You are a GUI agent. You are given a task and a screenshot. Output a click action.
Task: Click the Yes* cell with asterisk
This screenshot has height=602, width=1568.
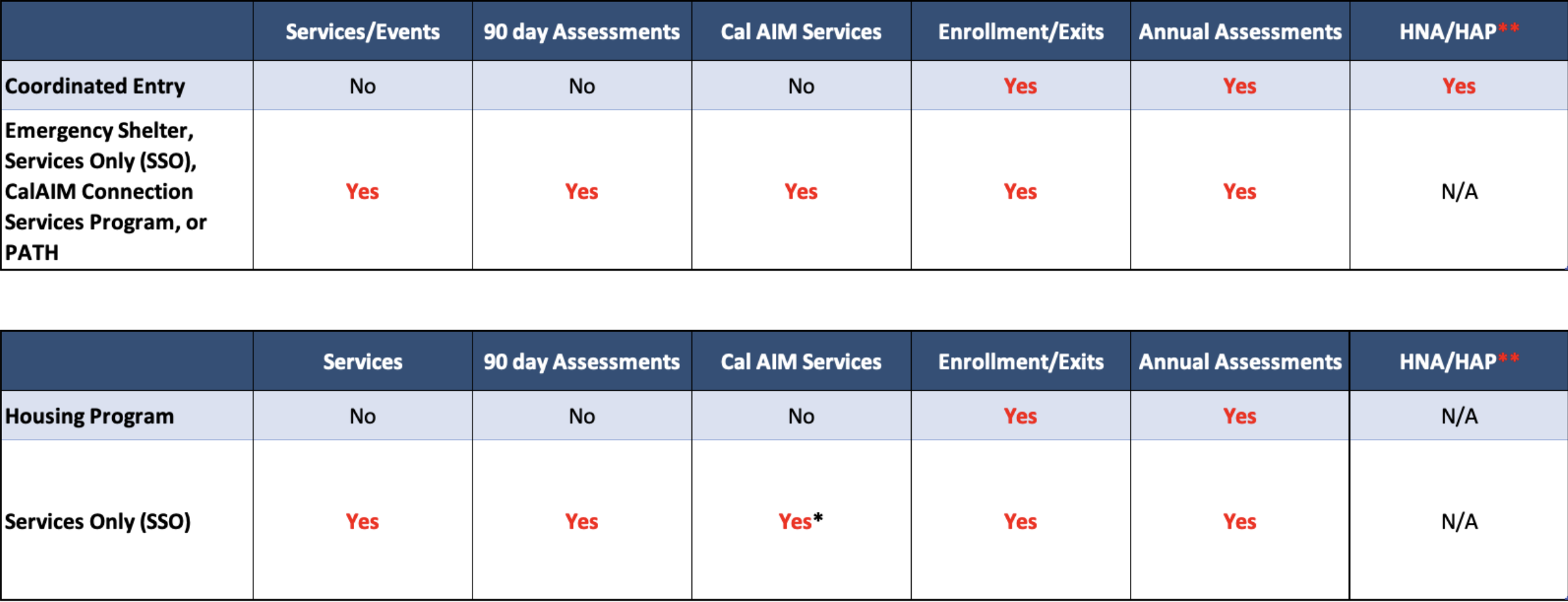coord(801,521)
